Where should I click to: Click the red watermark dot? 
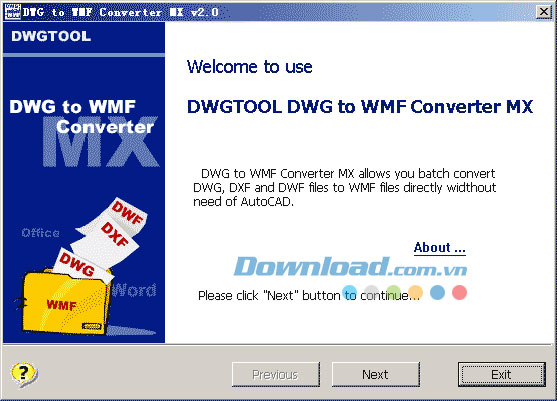pos(459,292)
